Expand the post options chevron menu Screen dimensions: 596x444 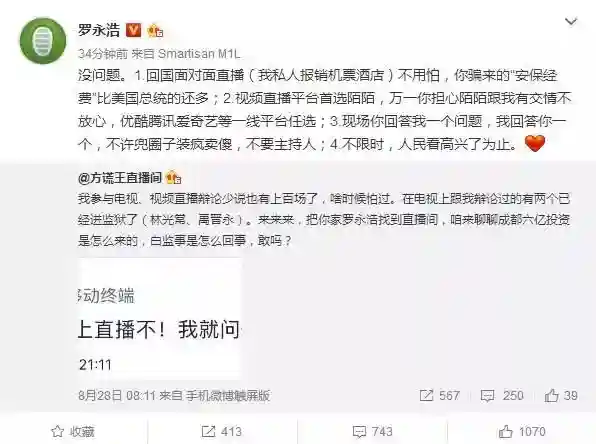click(571, 22)
